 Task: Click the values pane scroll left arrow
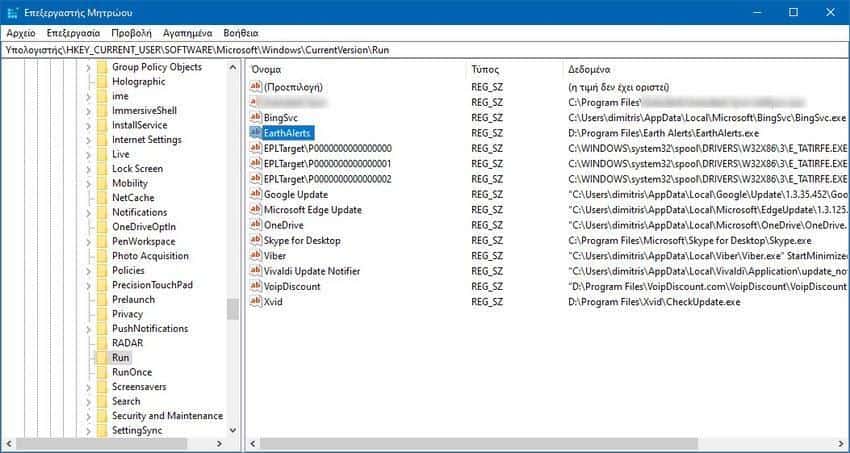(x=252, y=444)
